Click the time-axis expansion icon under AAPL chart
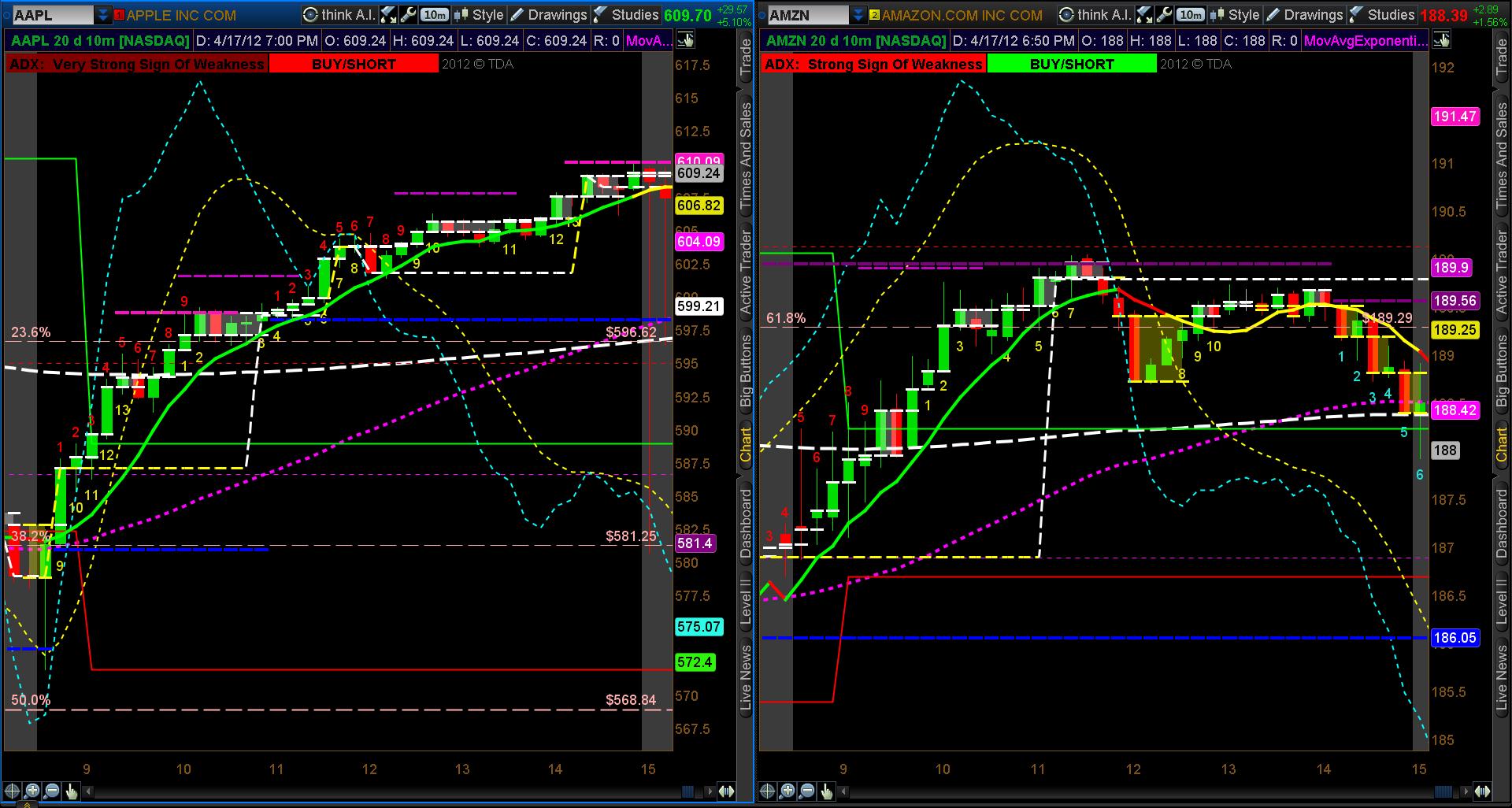The image size is (1512, 808). (726, 791)
